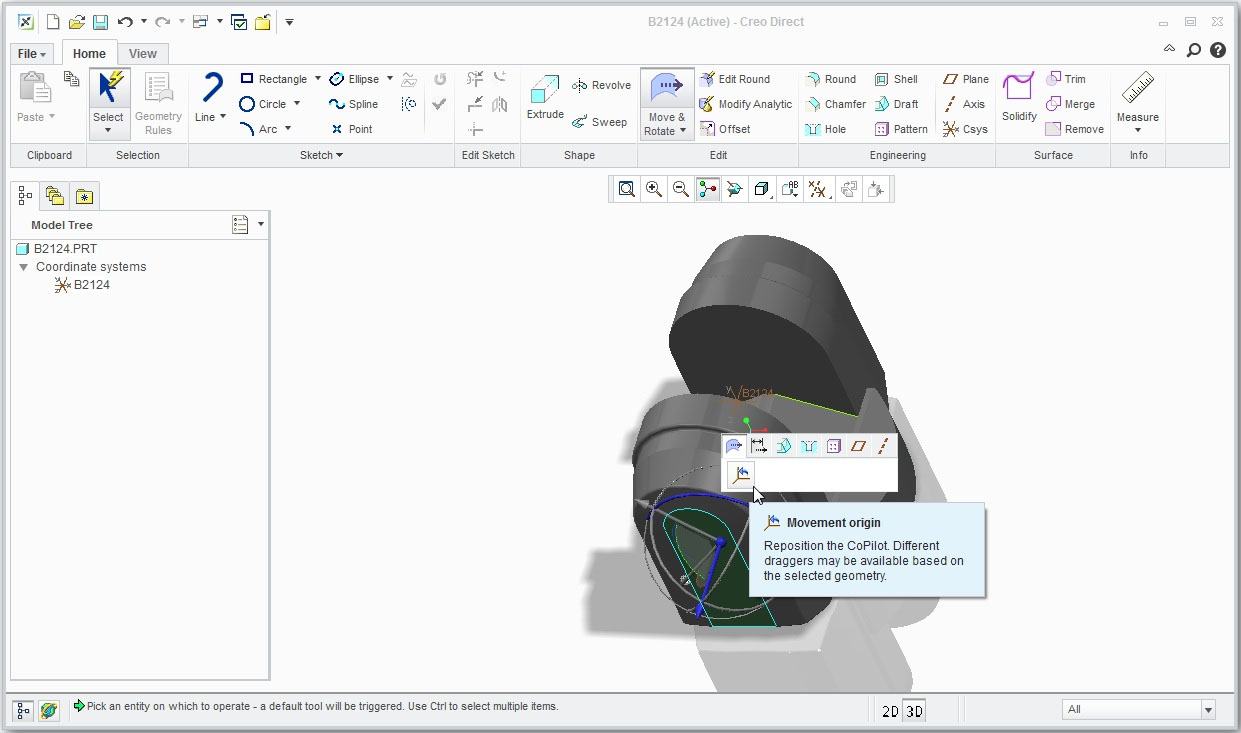The height and width of the screenshot is (733, 1241).
Task: Select the Trim surface tool
Action: (1066, 79)
